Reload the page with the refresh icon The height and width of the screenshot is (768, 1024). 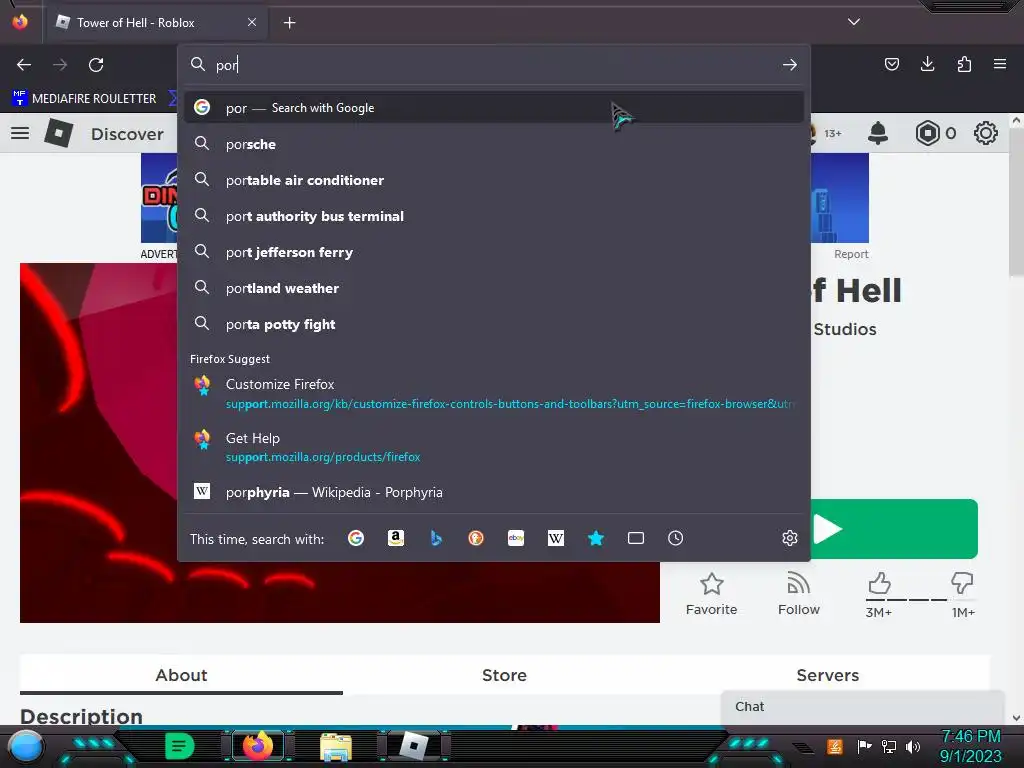96,65
